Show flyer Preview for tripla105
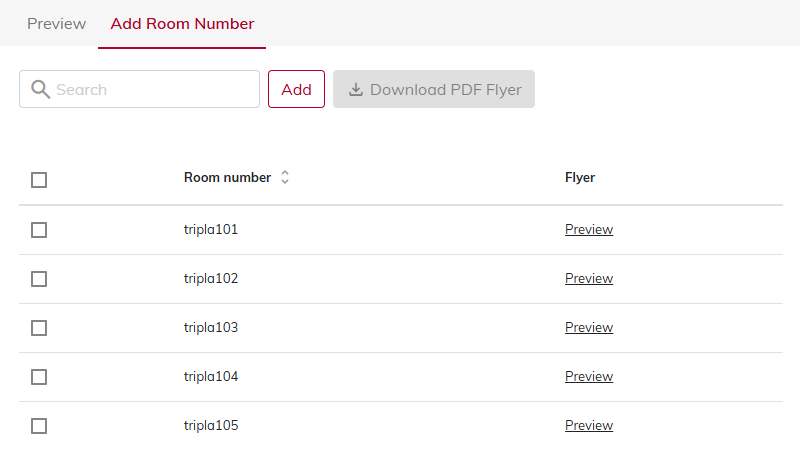 589,425
